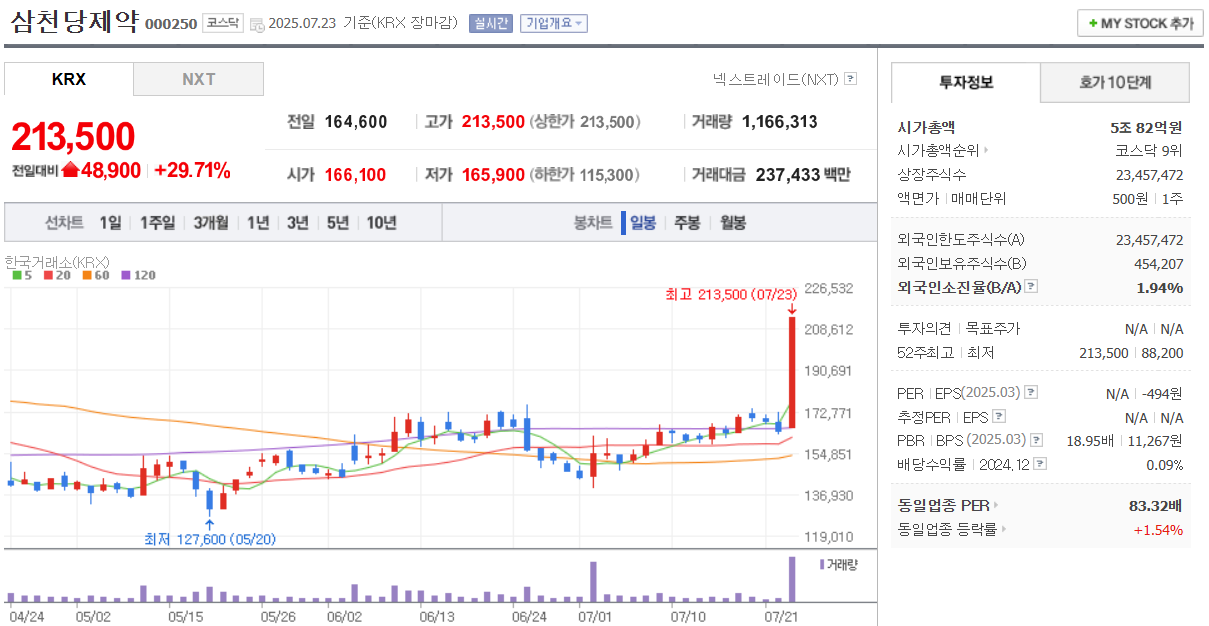Click the help icon beside 추정PER EPS
The height and width of the screenshot is (626, 1209).
(x=998, y=417)
